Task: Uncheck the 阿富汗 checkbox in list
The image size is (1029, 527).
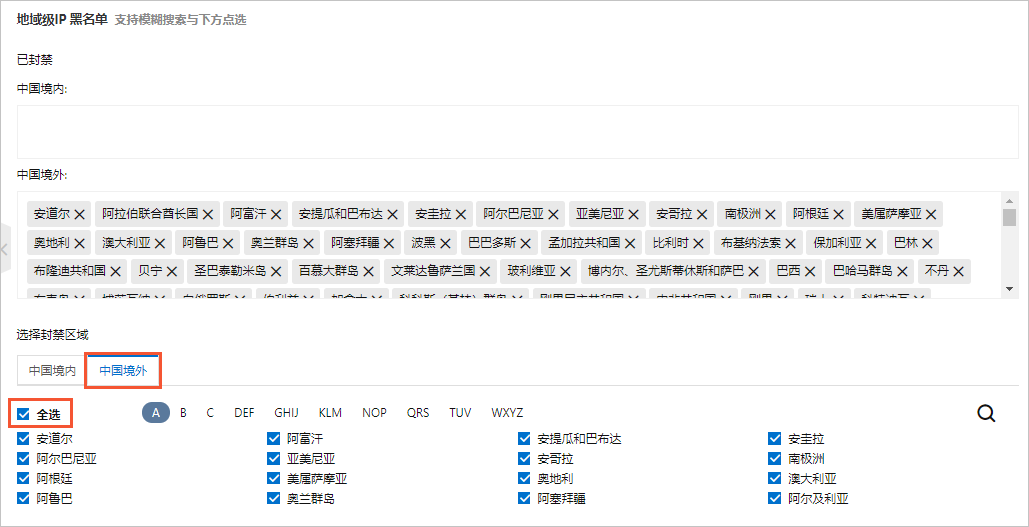Action: [274, 438]
